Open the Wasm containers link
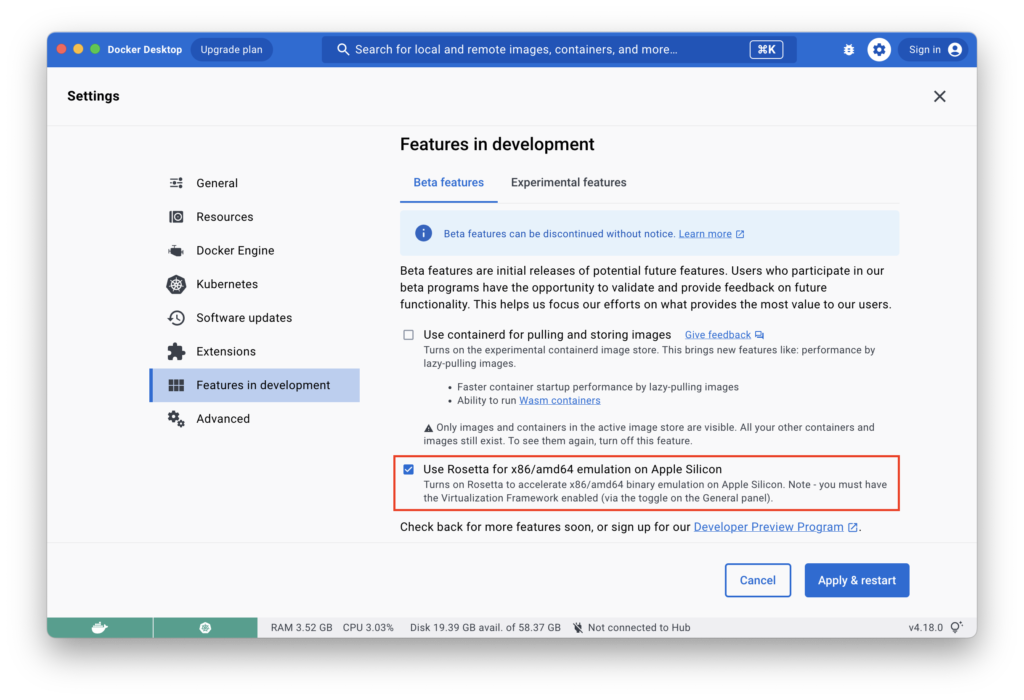Image resolution: width=1024 pixels, height=700 pixels. (560, 400)
